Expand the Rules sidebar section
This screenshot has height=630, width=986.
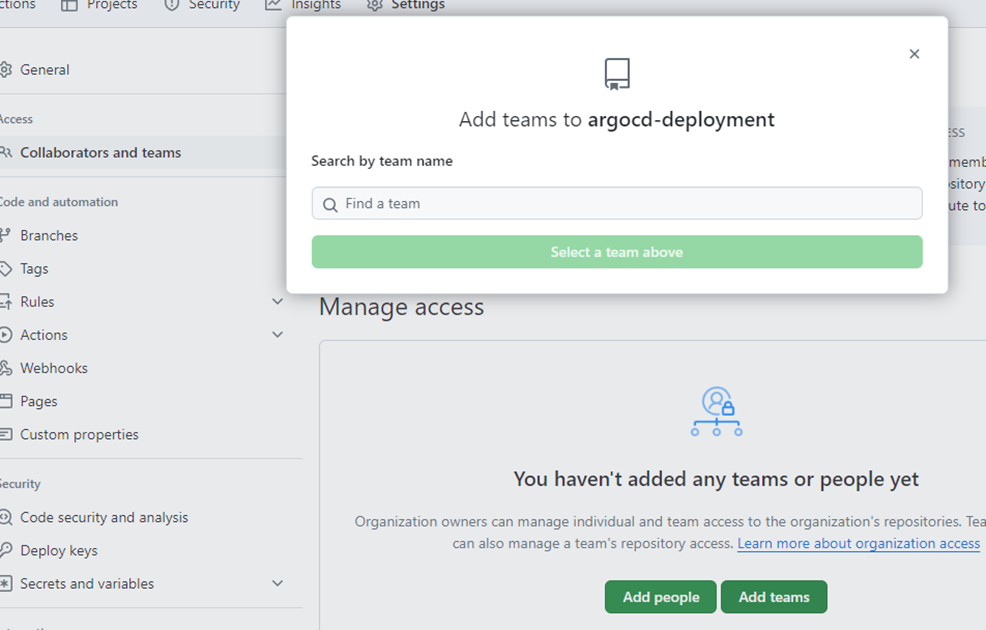tap(277, 302)
